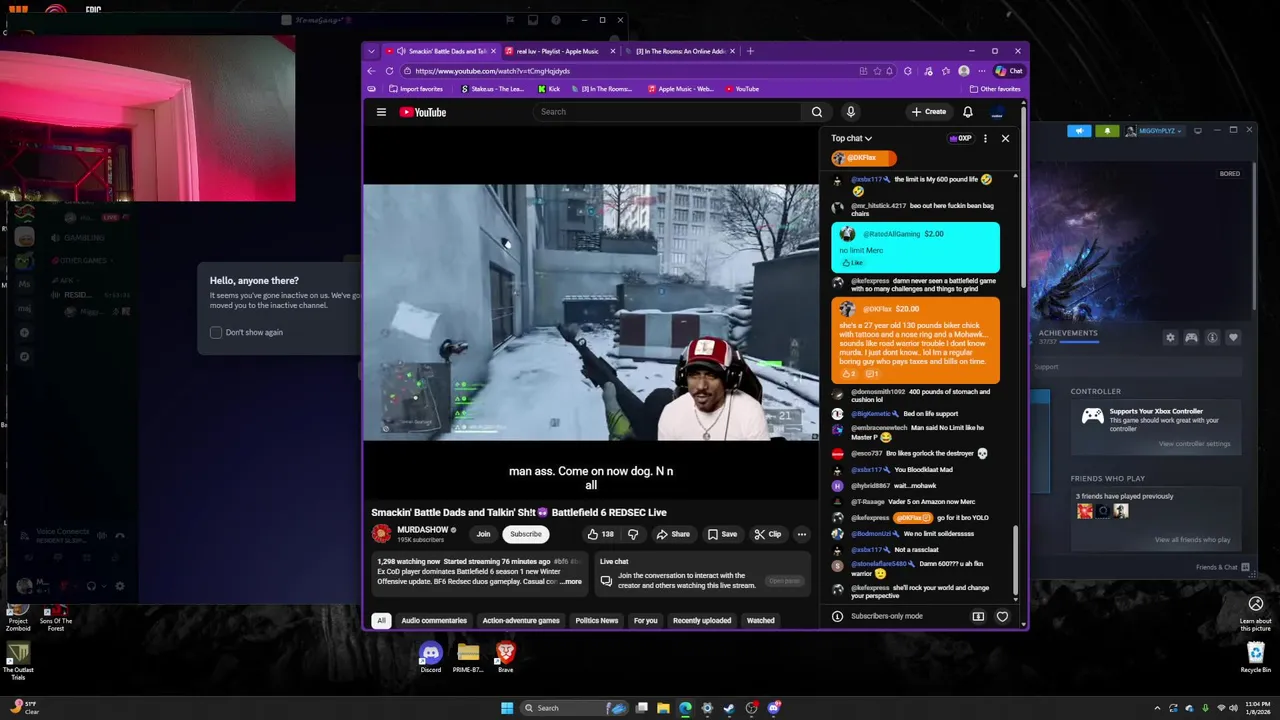This screenshot has width=1280, height=720.
Task: Click the YouTube logo to go home
Action: [423, 112]
